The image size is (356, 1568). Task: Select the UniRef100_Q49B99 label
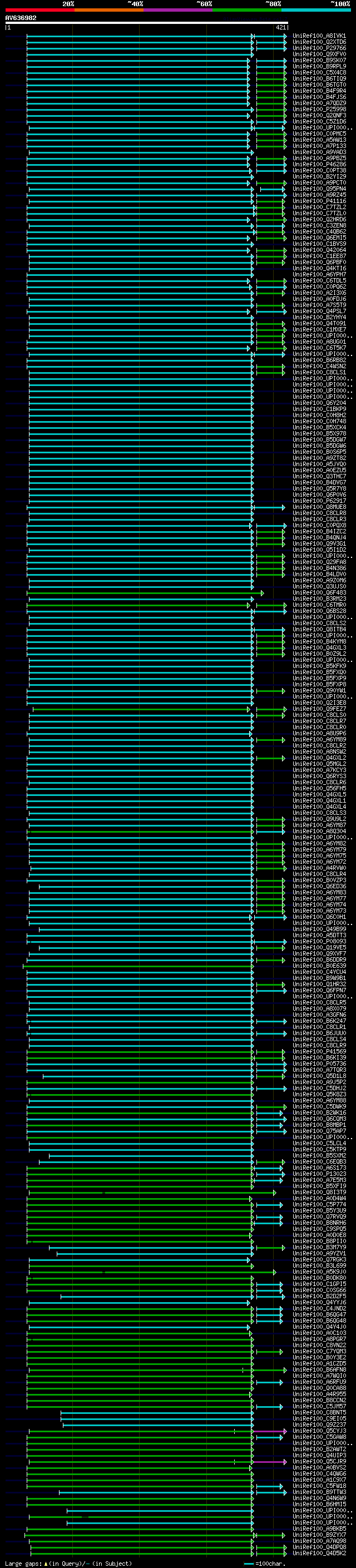pyautogui.click(x=319, y=929)
